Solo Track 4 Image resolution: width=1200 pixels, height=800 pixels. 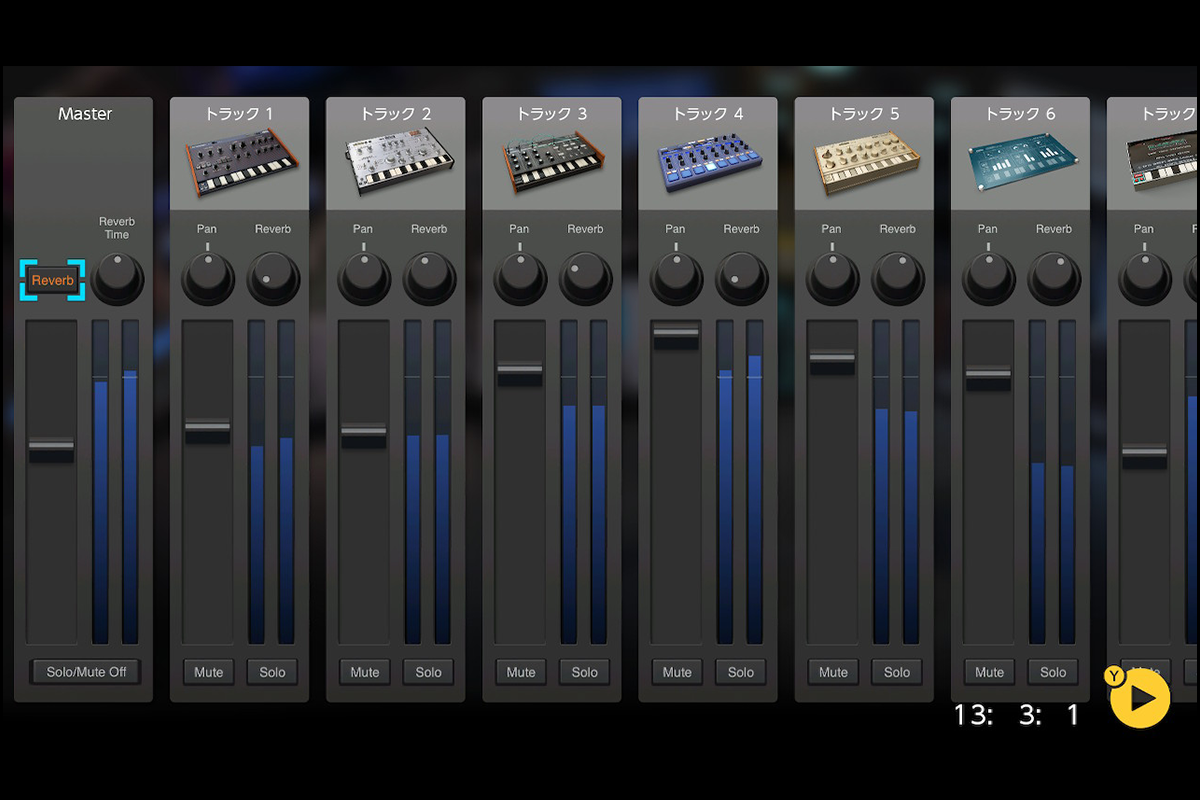point(740,672)
